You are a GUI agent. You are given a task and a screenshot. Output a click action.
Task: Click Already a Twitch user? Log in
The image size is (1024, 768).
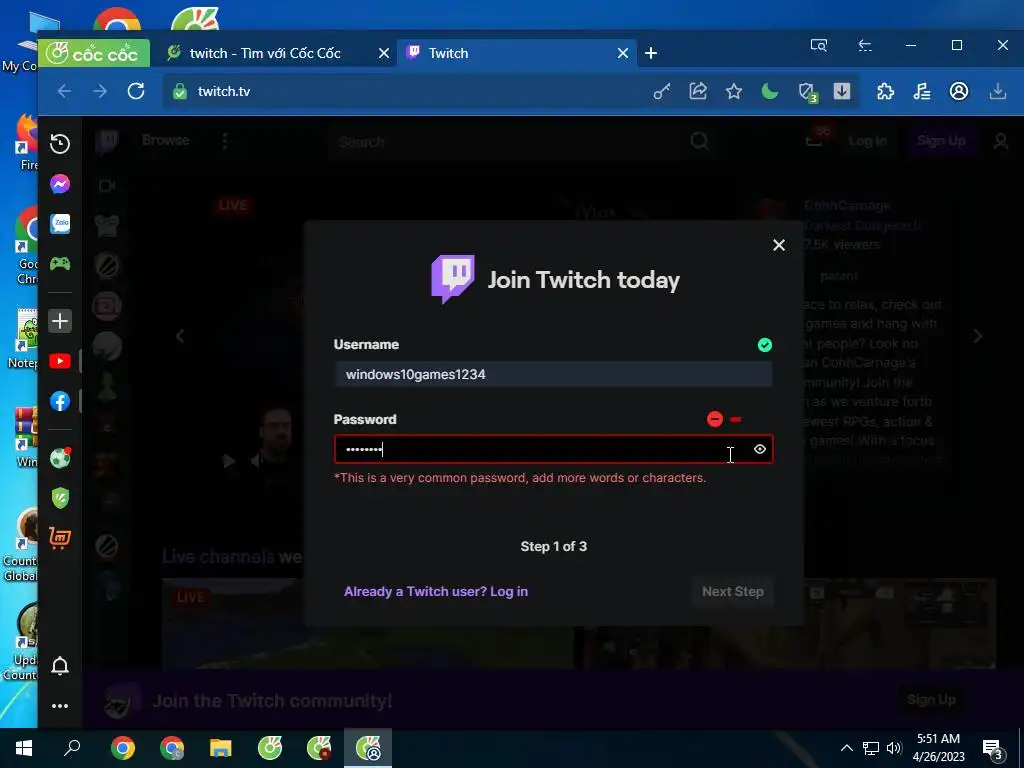point(436,592)
